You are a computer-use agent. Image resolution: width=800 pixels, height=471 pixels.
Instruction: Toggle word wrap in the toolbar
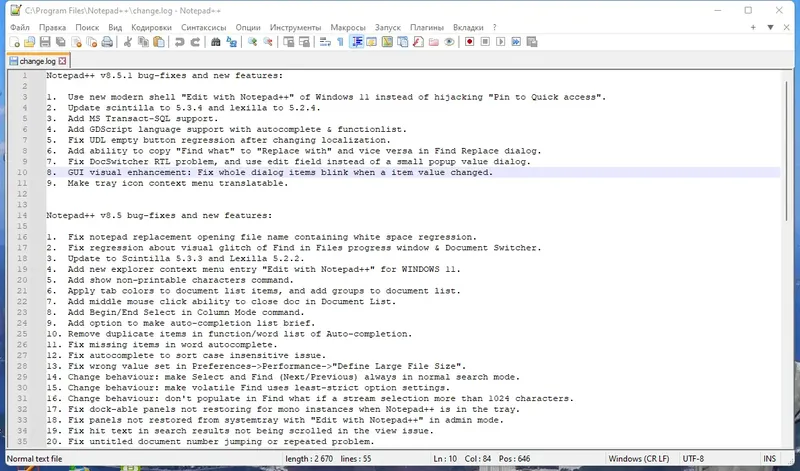pos(325,42)
